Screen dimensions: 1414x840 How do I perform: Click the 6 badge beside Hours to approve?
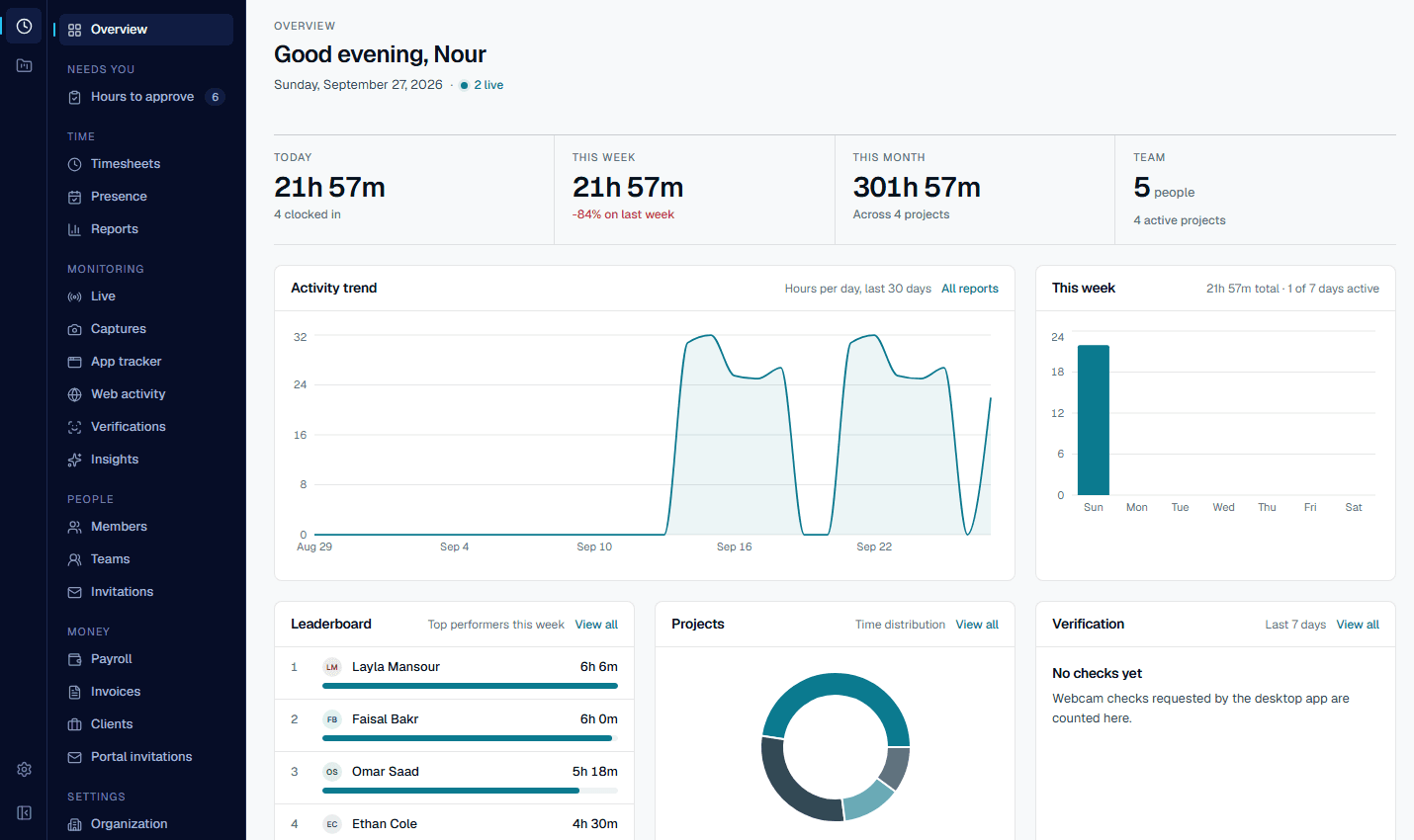(215, 97)
